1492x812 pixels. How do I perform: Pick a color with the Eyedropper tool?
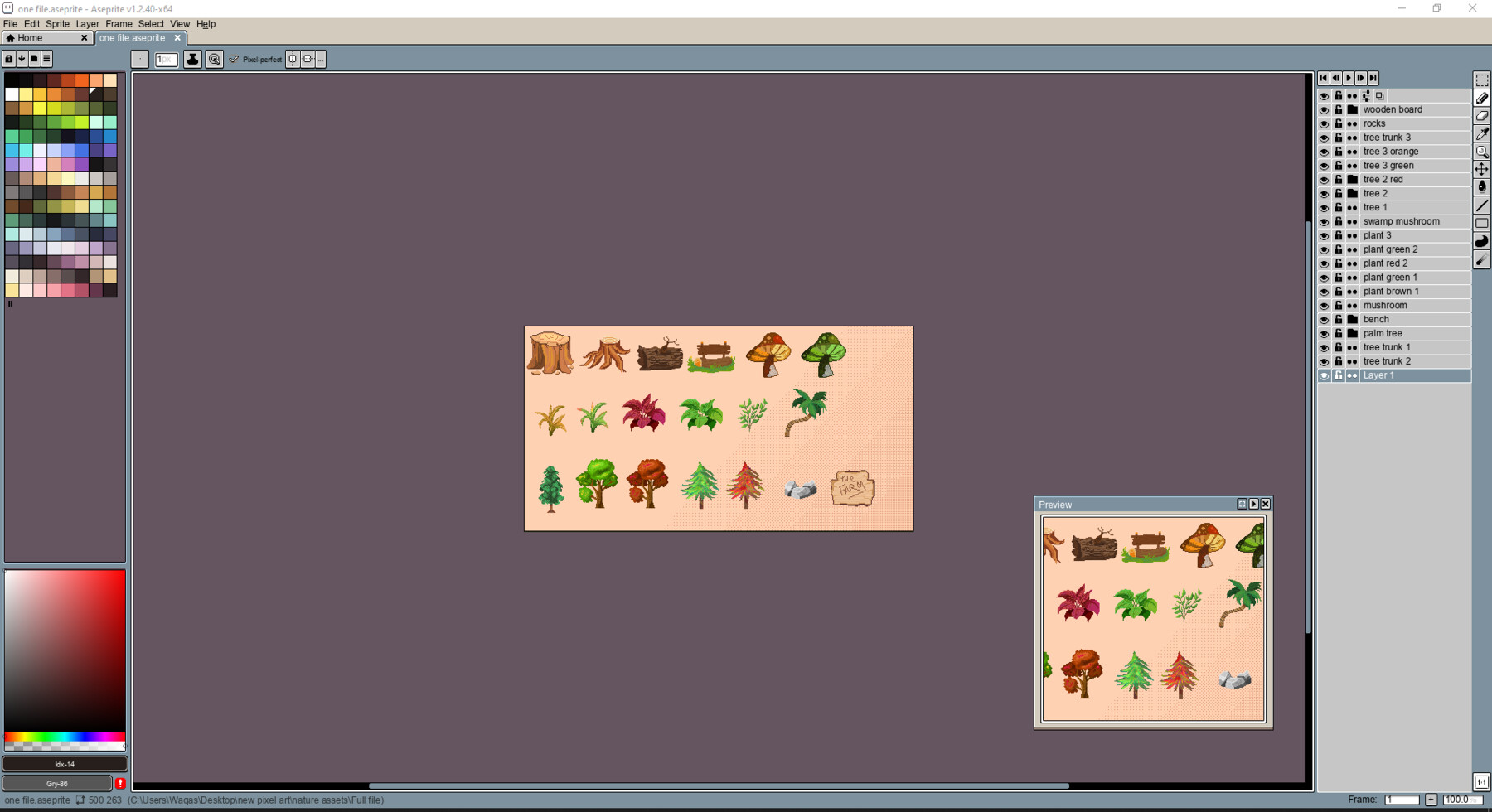(x=1483, y=133)
